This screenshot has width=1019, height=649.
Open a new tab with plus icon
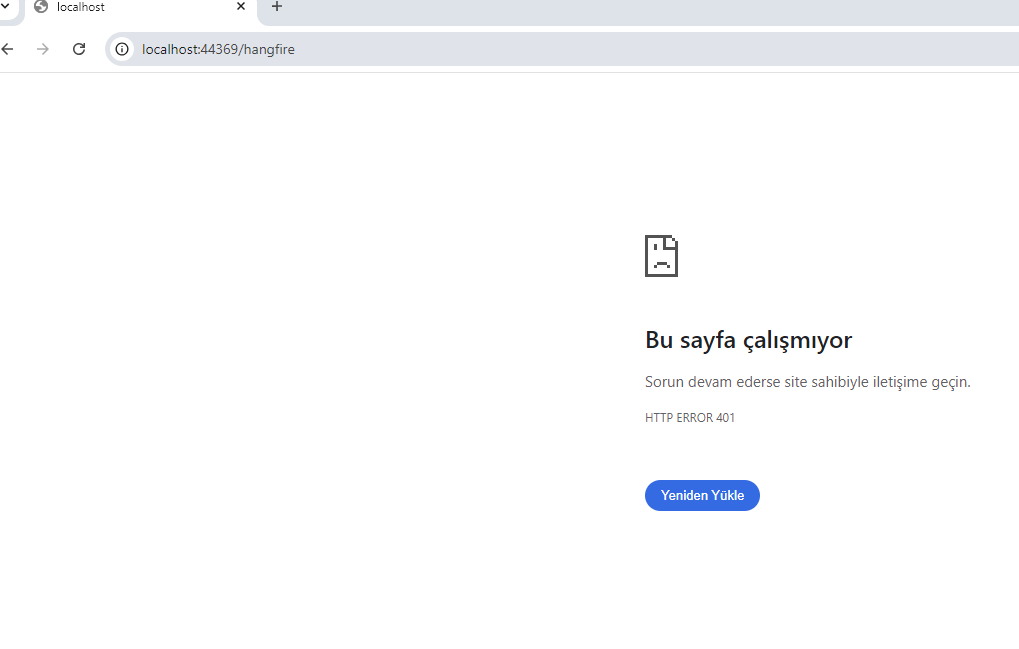click(x=277, y=7)
